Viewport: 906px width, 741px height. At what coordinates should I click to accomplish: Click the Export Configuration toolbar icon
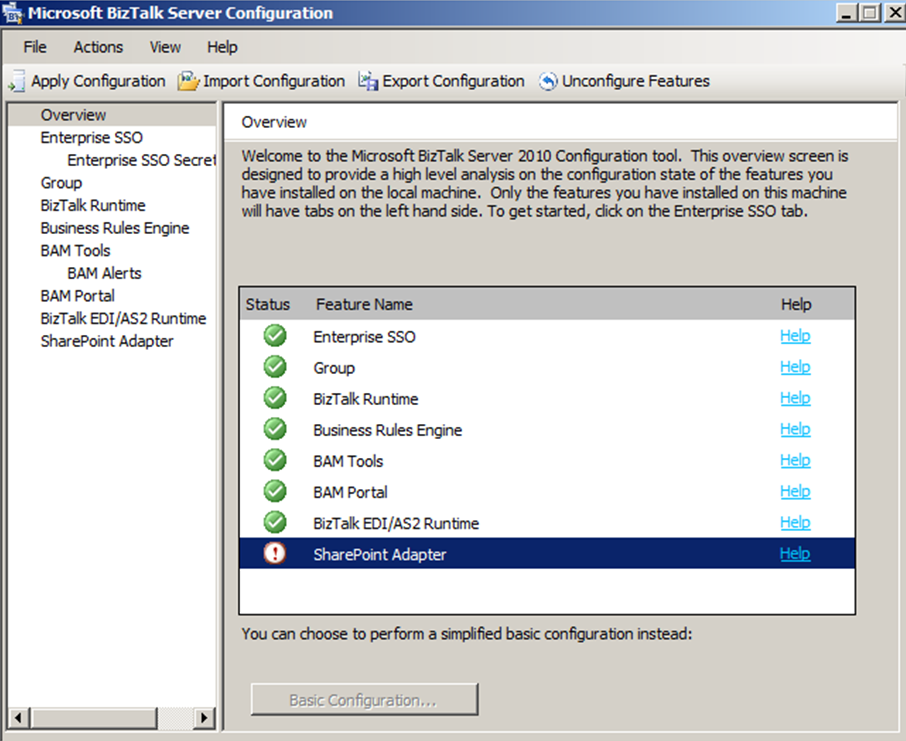368,82
